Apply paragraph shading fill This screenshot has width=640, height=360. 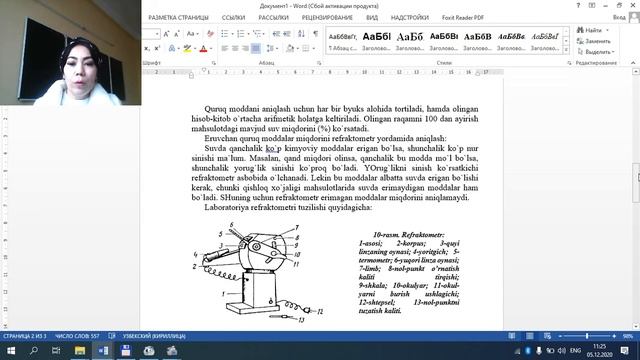290,49
